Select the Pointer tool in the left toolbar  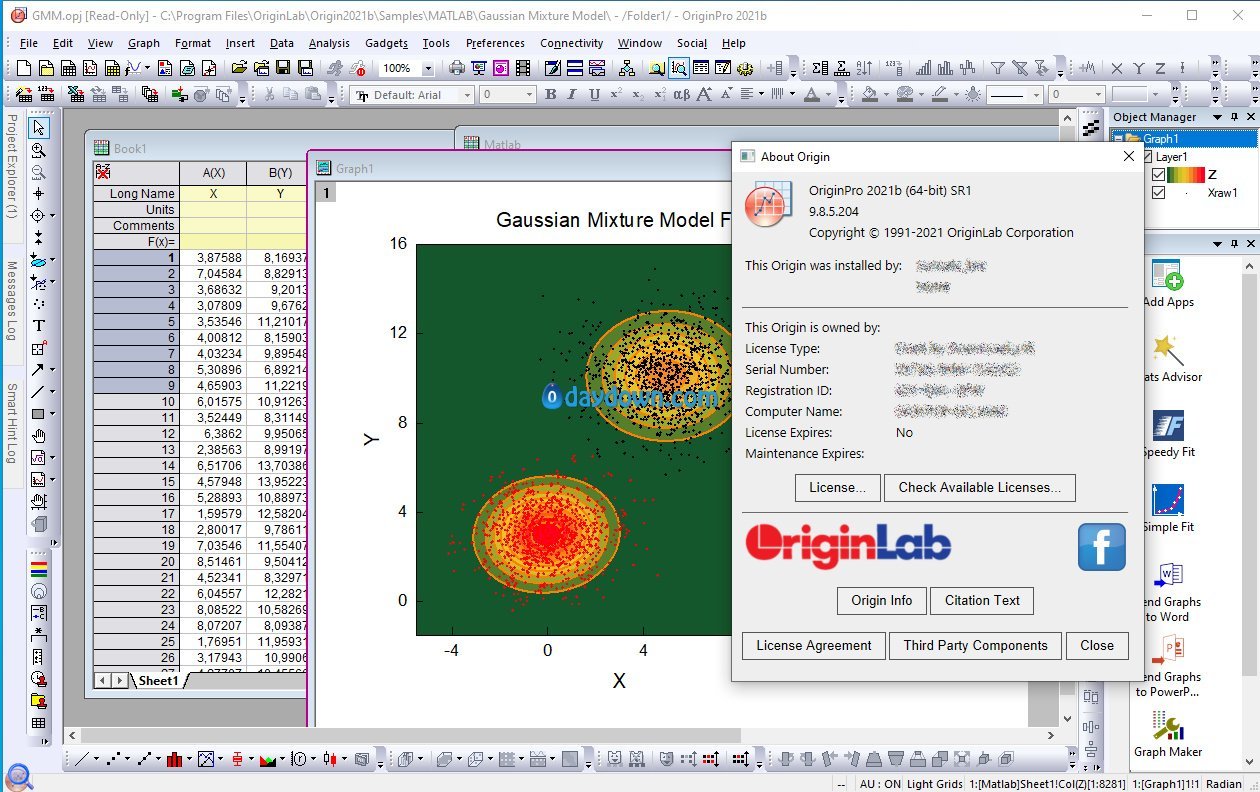pos(39,128)
